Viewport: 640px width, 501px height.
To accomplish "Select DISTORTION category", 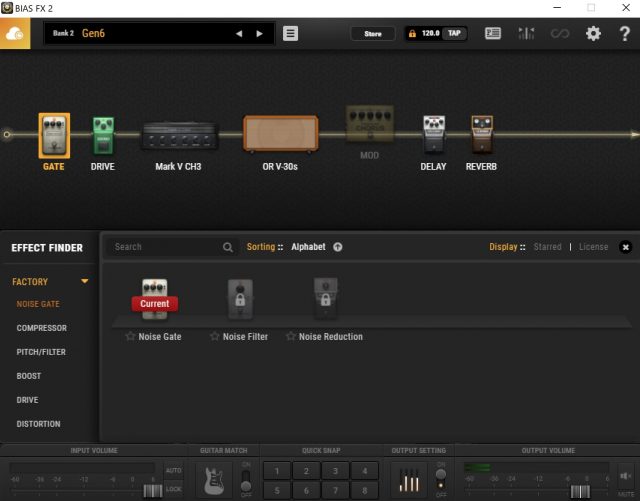I will point(38,424).
